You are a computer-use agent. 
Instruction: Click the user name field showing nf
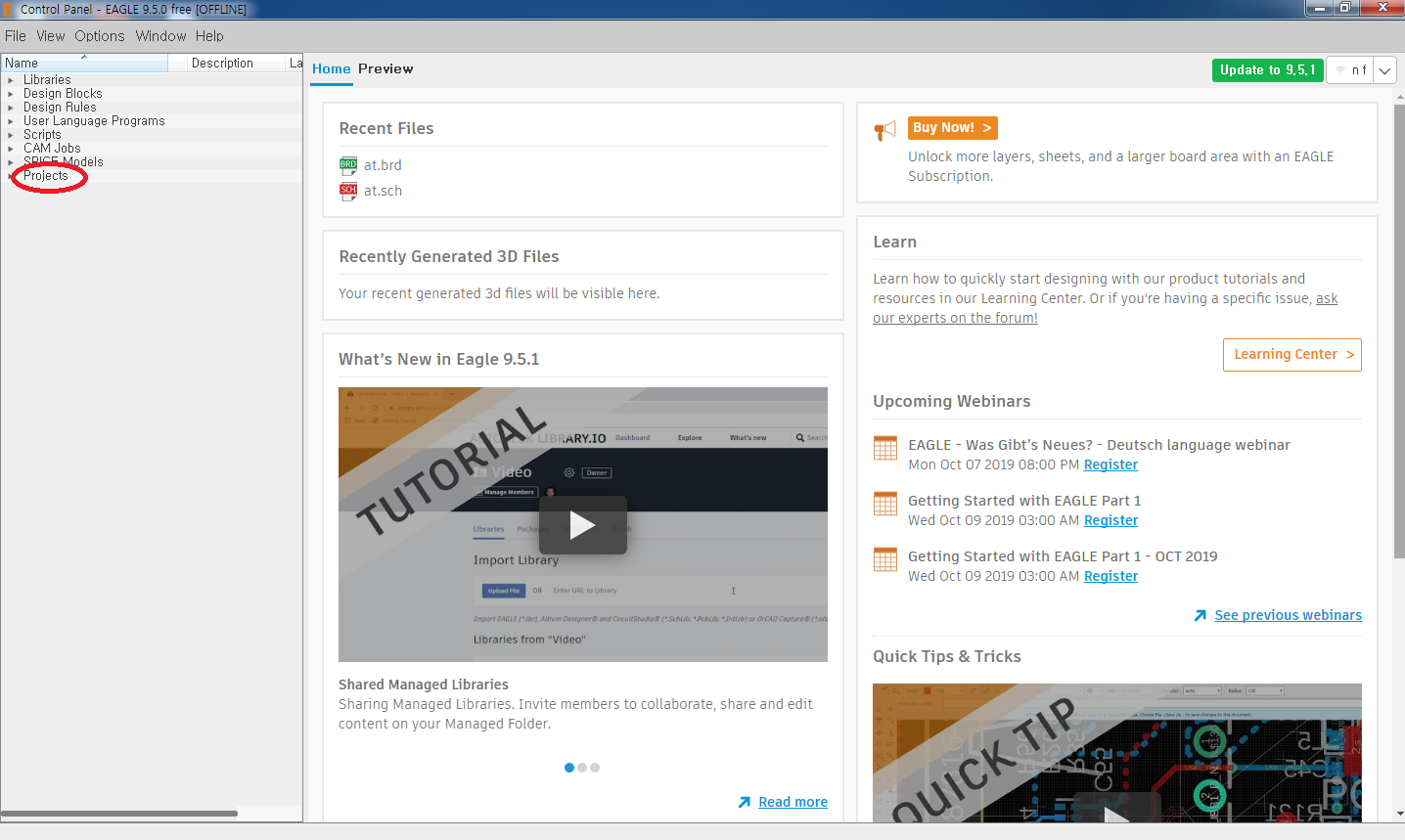pyautogui.click(x=1350, y=70)
